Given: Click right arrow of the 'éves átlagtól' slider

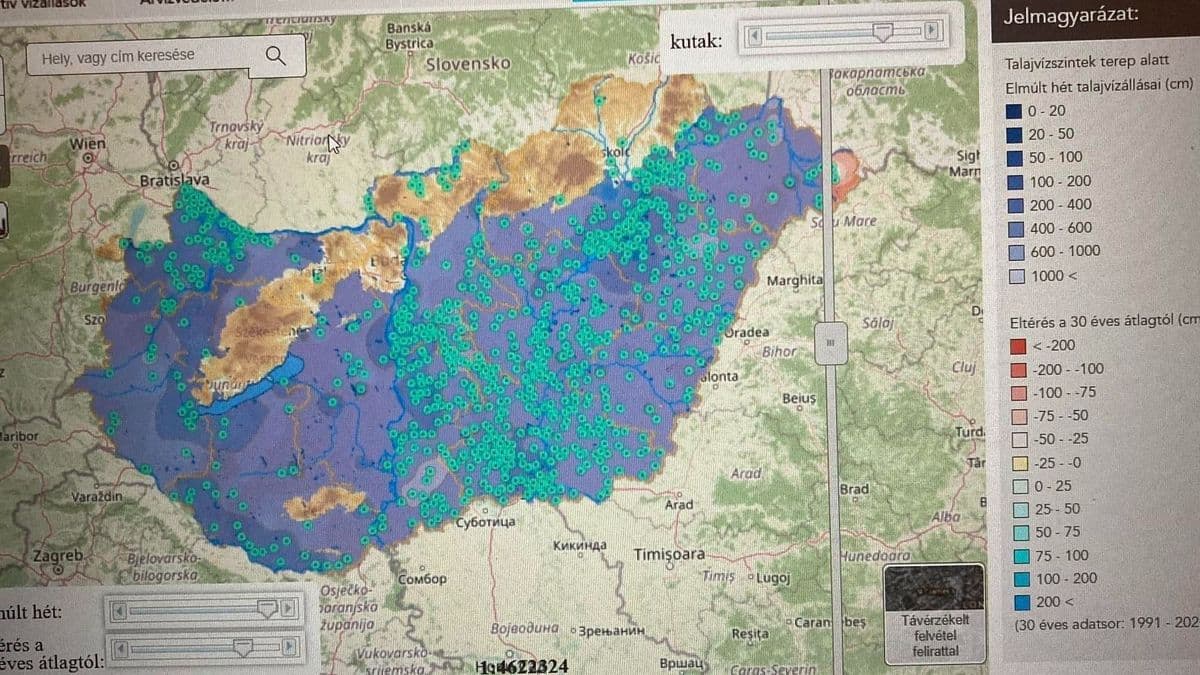Looking at the screenshot, I should (290, 648).
